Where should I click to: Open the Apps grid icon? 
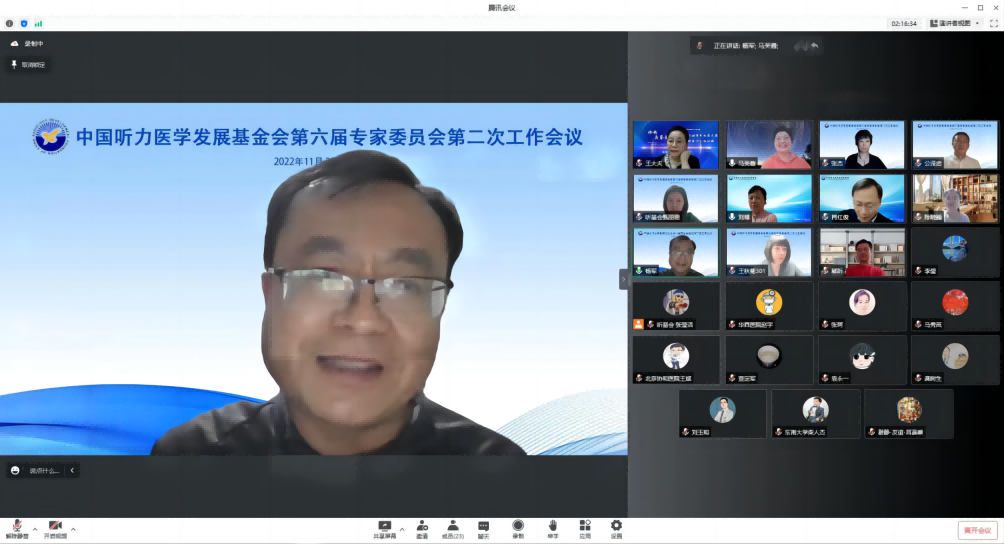point(584,526)
